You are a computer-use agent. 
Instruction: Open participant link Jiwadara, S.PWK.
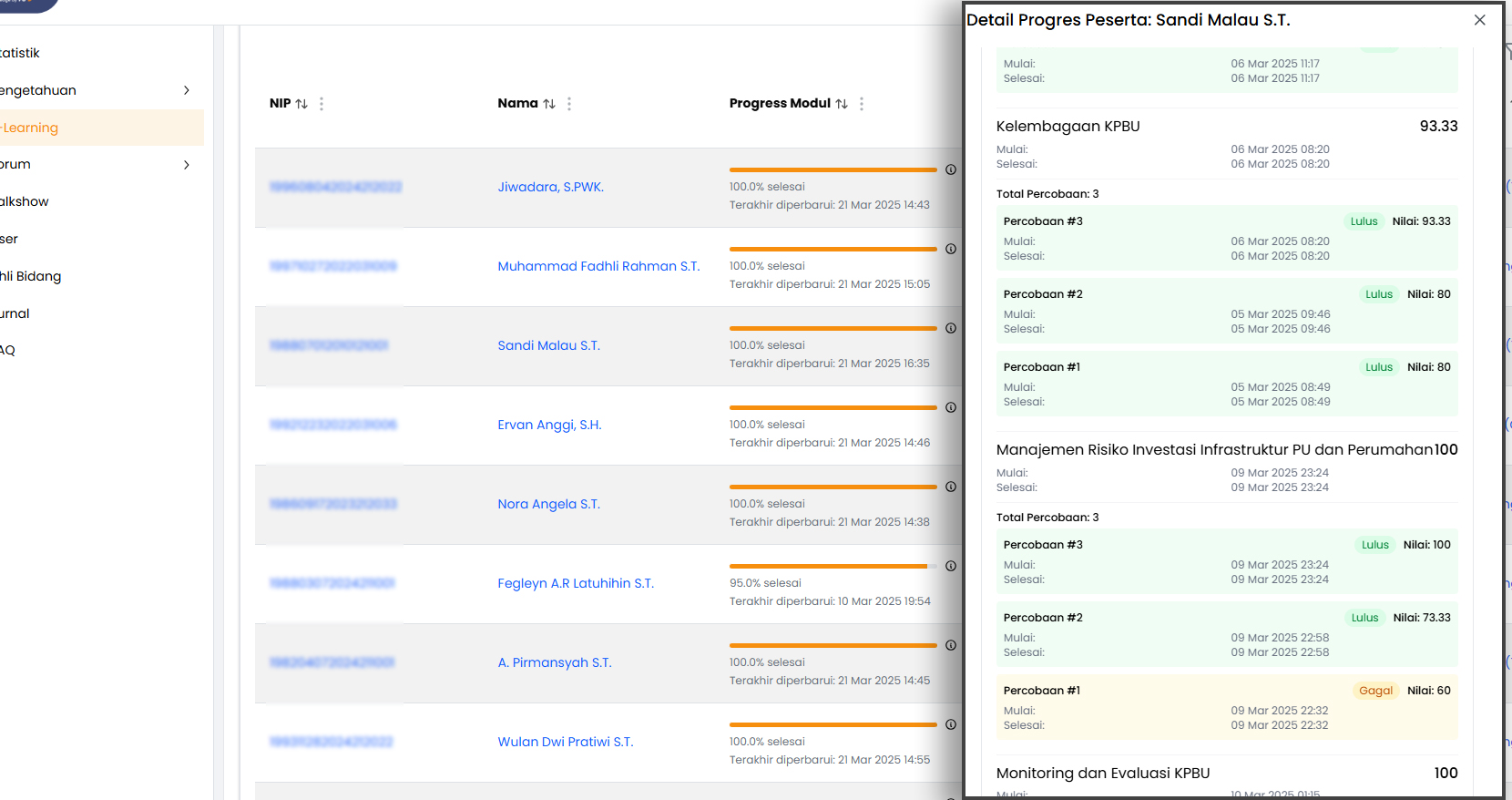click(550, 187)
